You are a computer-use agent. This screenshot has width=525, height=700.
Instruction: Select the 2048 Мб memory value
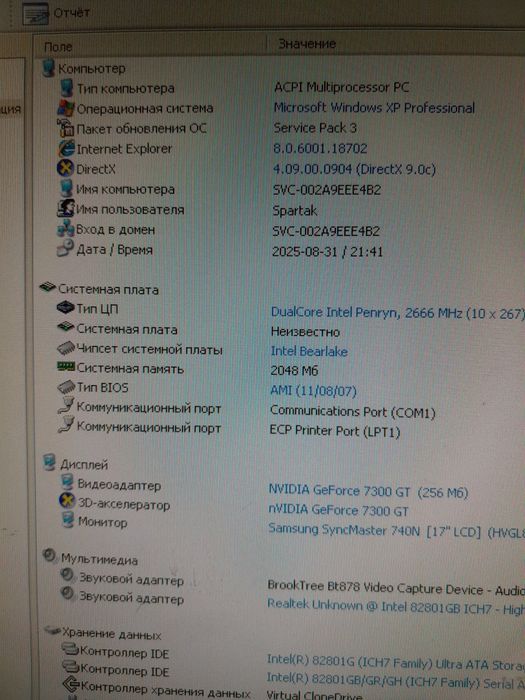point(294,371)
